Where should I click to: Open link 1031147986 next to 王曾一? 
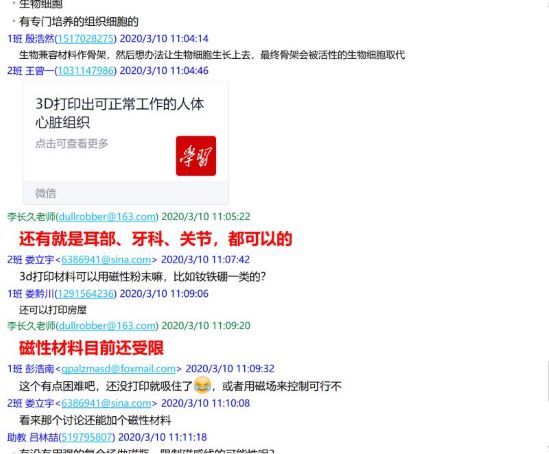pos(85,71)
